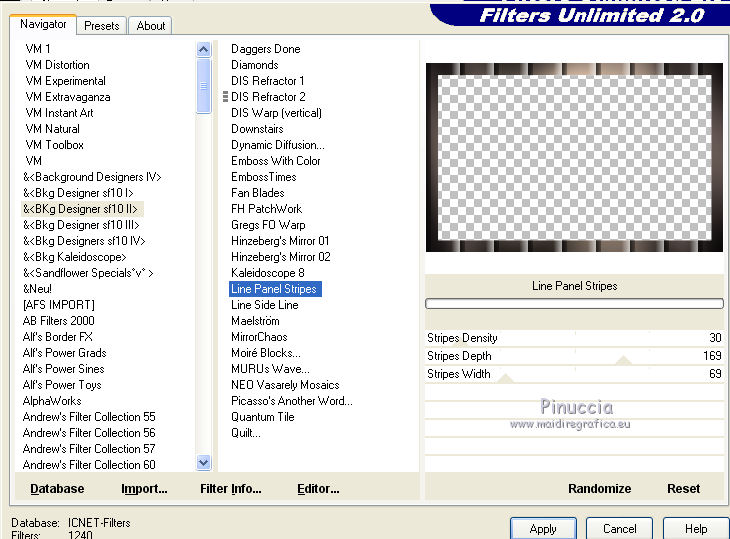
Task: Reset the filter parameters
Action: tap(683, 489)
